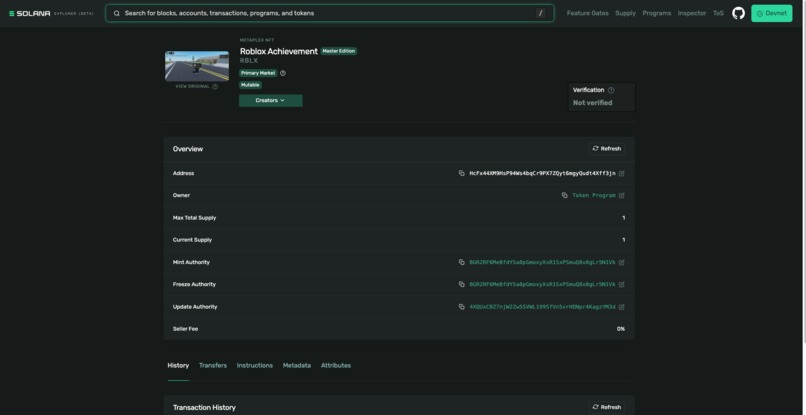Open the GitHub icon link
This screenshot has height=415, width=806.
point(738,13)
